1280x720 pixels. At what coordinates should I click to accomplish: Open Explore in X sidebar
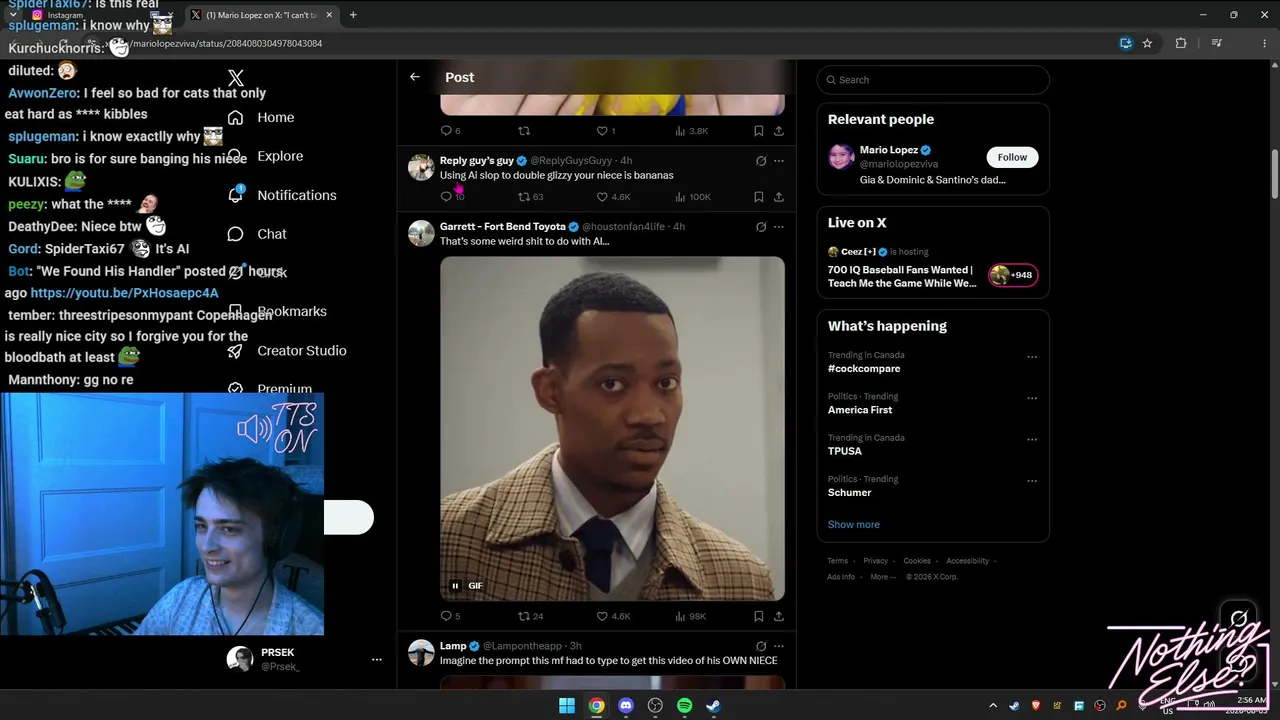tap(265, 156)
